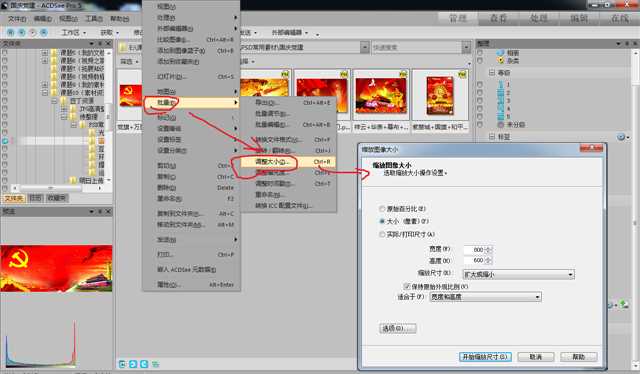640x374 pixels.
Task: Switch to 编辑 mode tab
Action: point(579,18)
